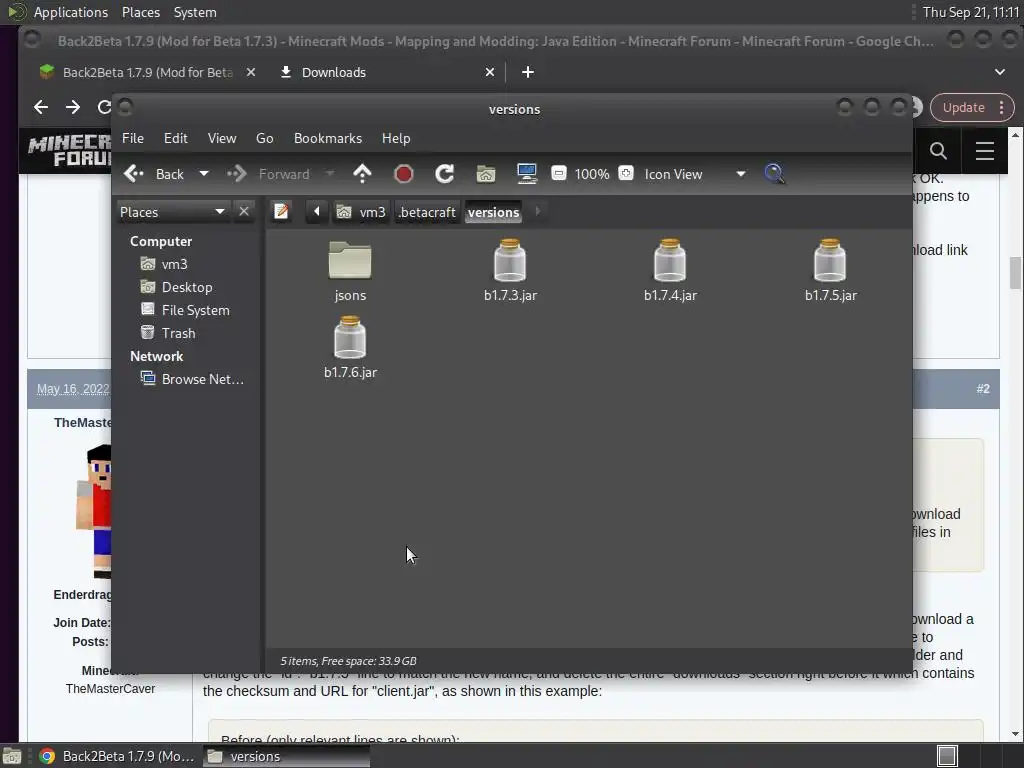Image resolution: width=1024 pixels, height=768 pixels.
Task: Reload the versions folder
Action: click(x=445, y=174)
